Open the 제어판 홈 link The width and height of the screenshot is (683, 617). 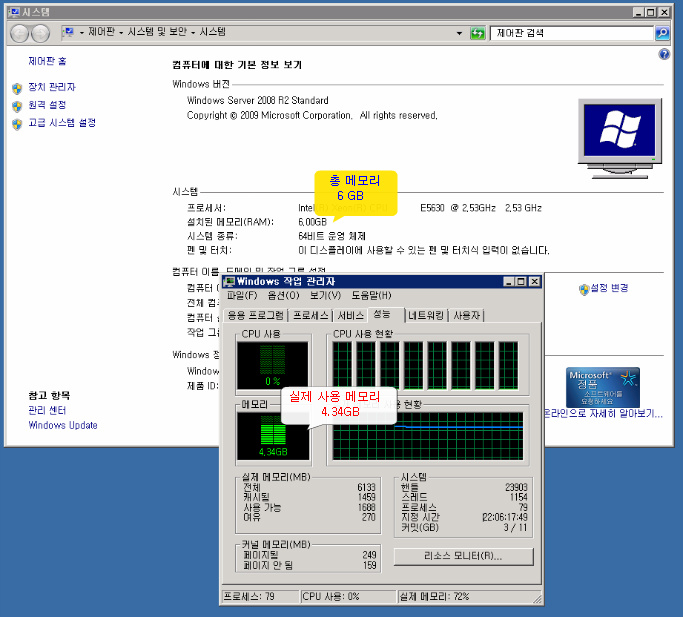tap(47, 61)
